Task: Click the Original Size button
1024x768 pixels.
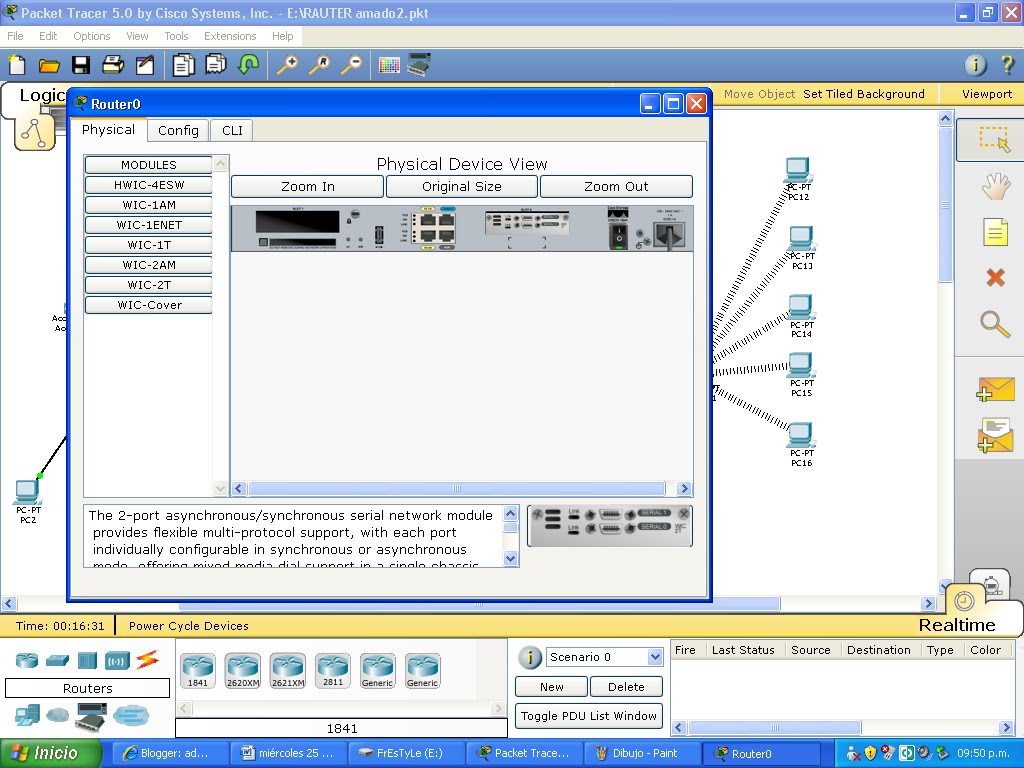Action: point(462,187)
